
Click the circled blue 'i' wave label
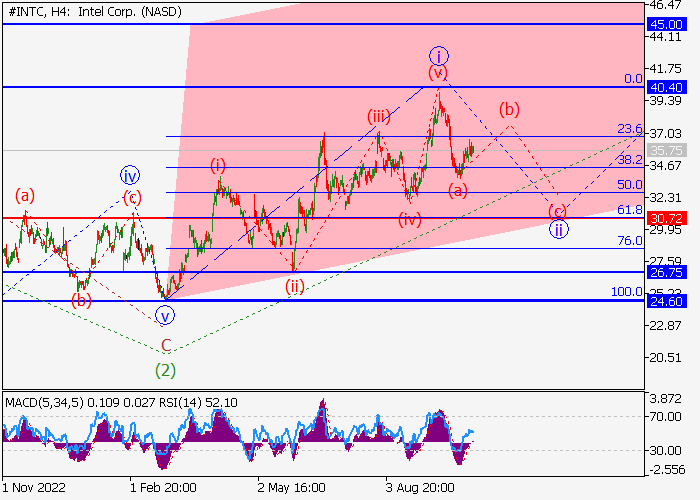coord(438,56)
